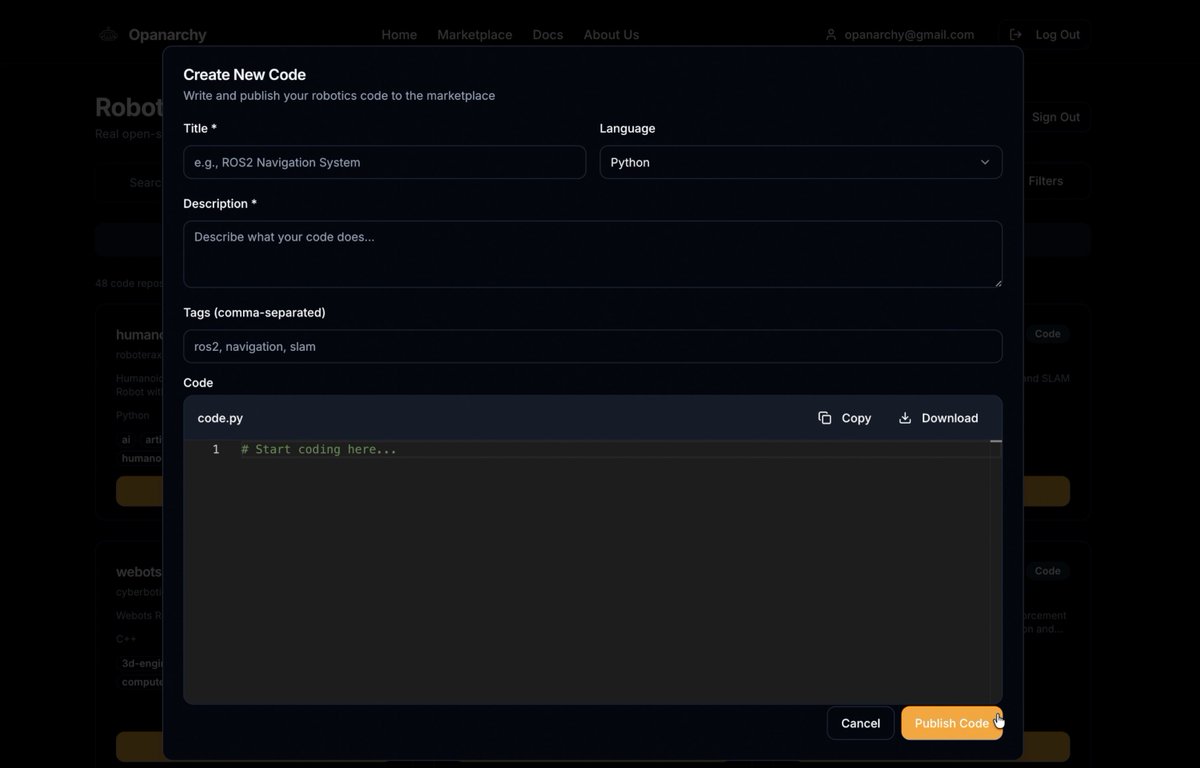
Task: Cancel the Create New Code dialog
Action: (x=860, y=722)
